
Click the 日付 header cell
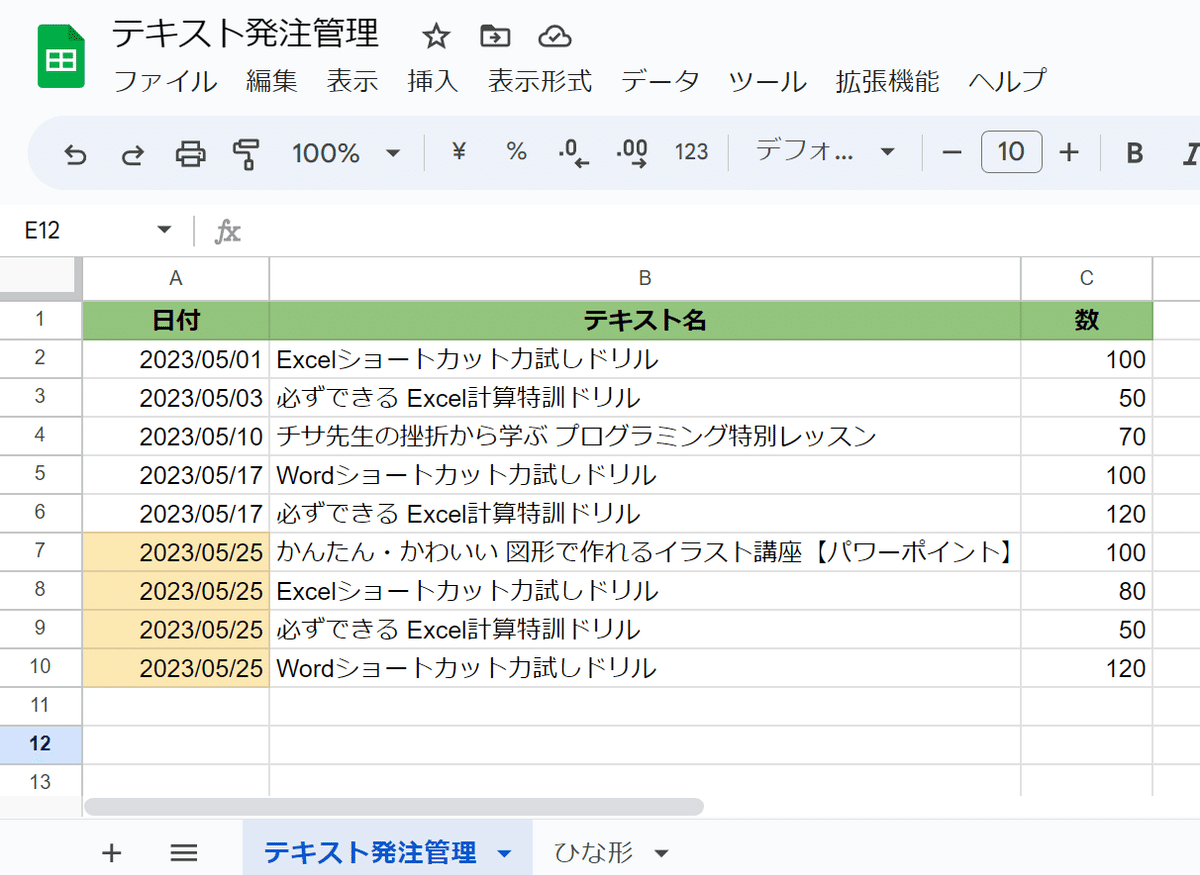(x=176, y=320)
